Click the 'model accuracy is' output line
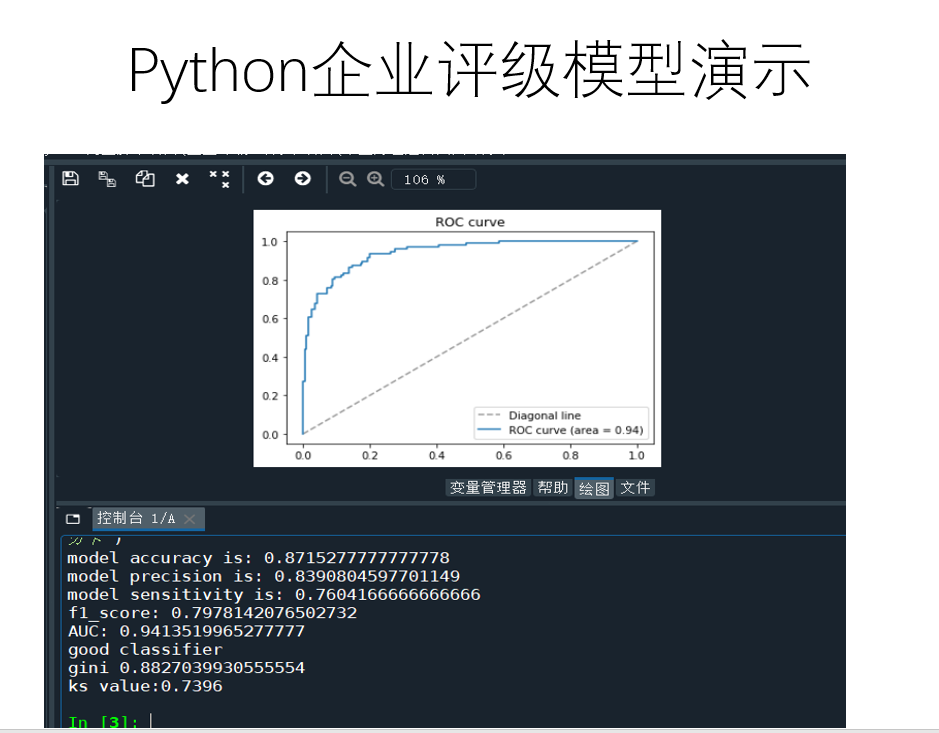This screenshot has height=733, width=939. [258, 558]
